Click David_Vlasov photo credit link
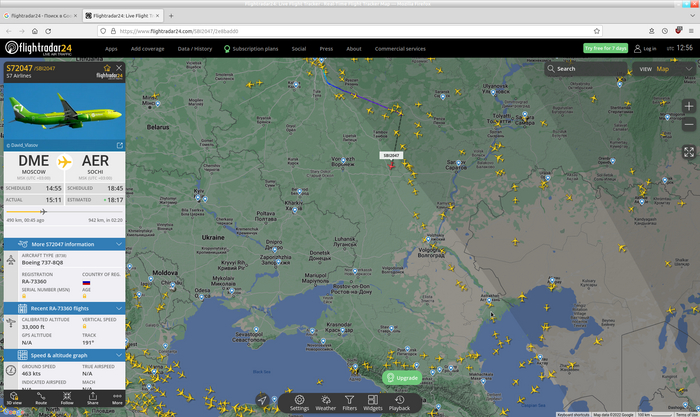The height and width of the screenshot is (417, 700). (22, 145)
